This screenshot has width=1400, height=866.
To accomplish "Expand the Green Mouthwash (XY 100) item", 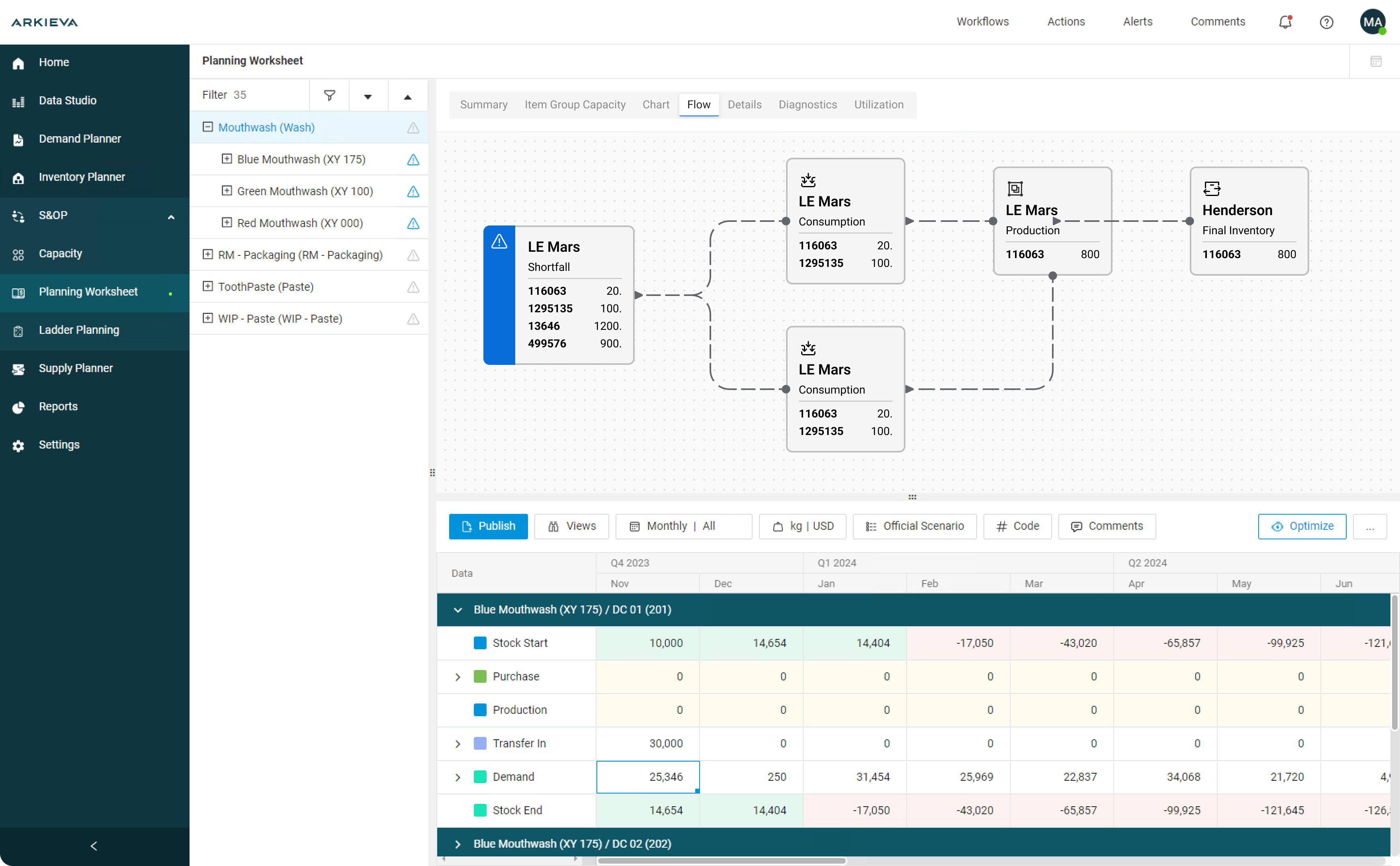I will pyautogui.click(x=227, y=191).
